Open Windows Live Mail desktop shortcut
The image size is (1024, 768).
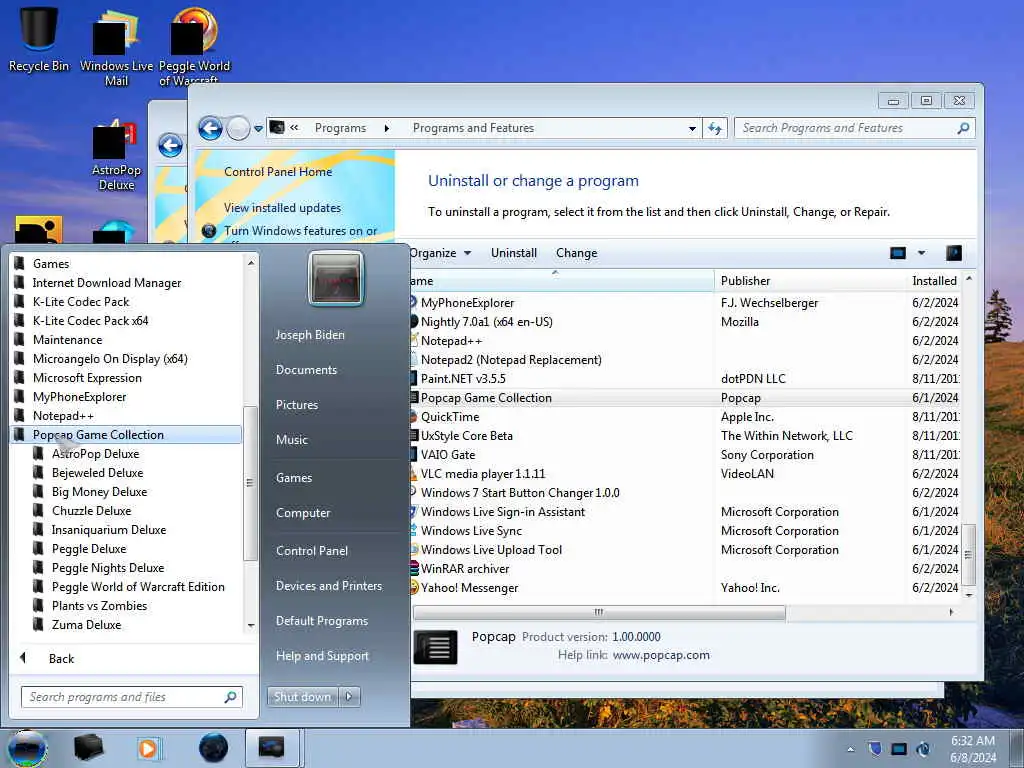coord(116,47)
